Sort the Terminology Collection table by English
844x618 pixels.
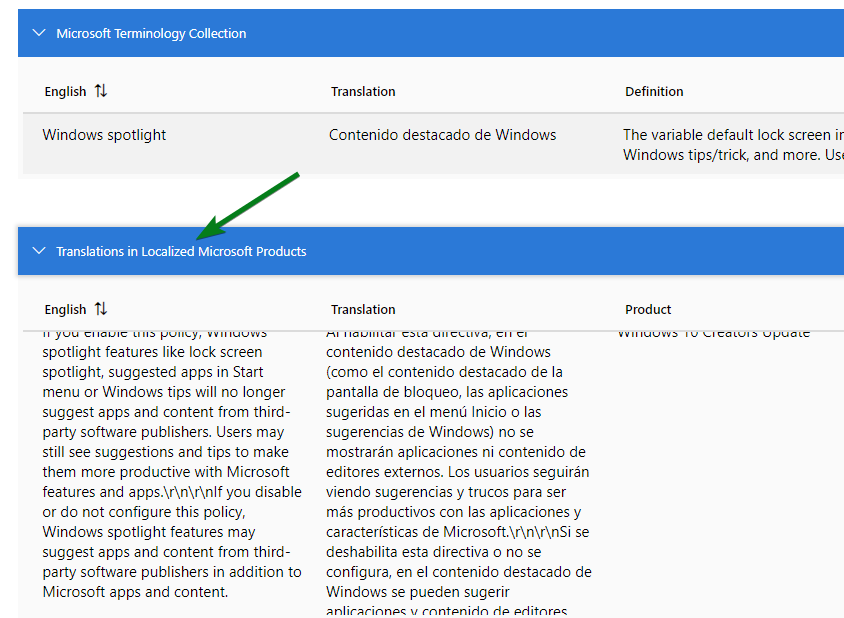[101, 91]
